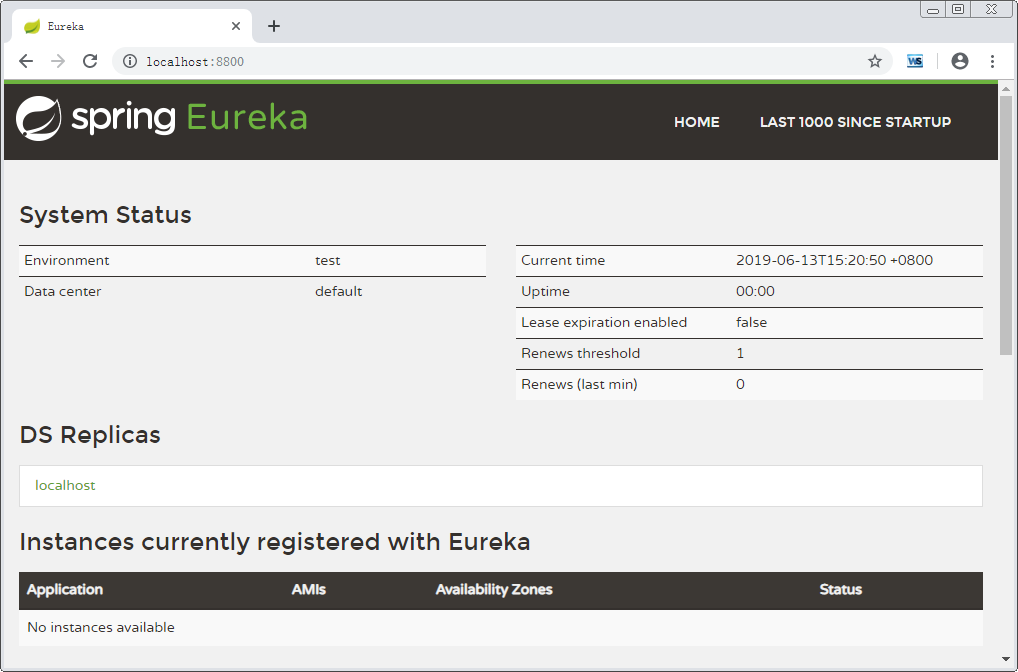Click the 'Instances currently registered with Eureka' heading

pos(275,541)
